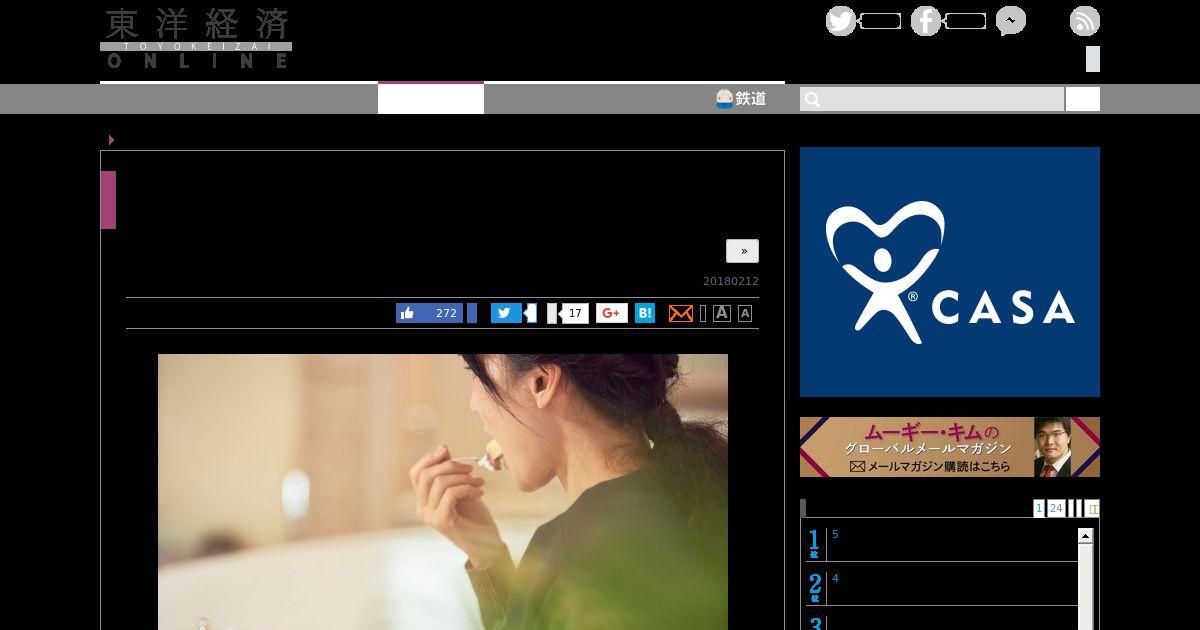The height and width of the screenshot is (630, 1200).
Task: Click the Twitter follower count bubble in header
Action: coord(880,21)
